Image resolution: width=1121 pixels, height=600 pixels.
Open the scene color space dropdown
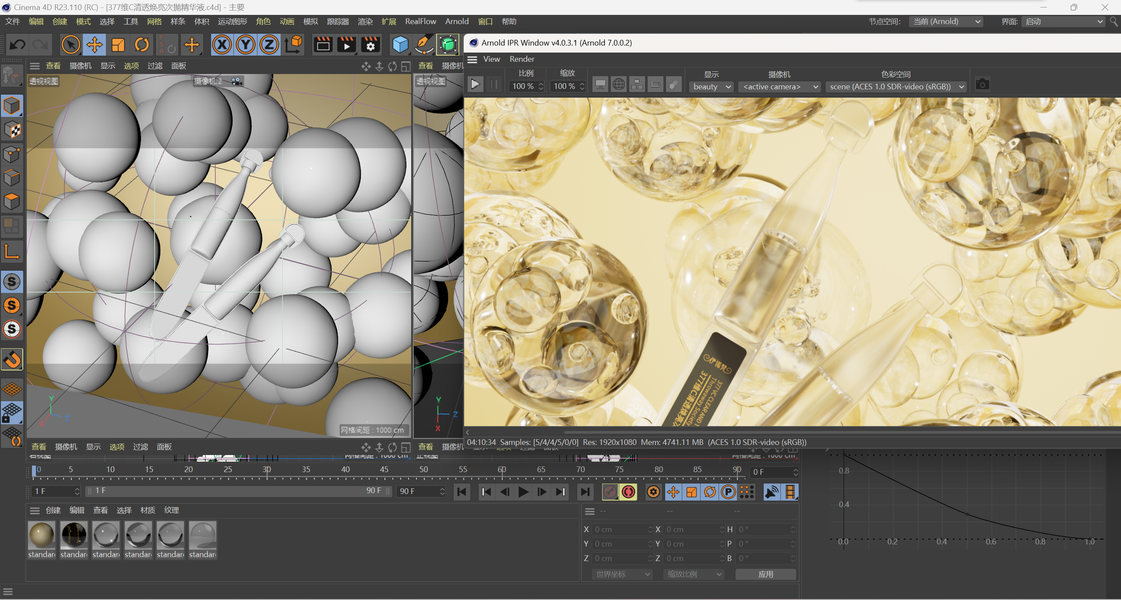pos(896,87)
